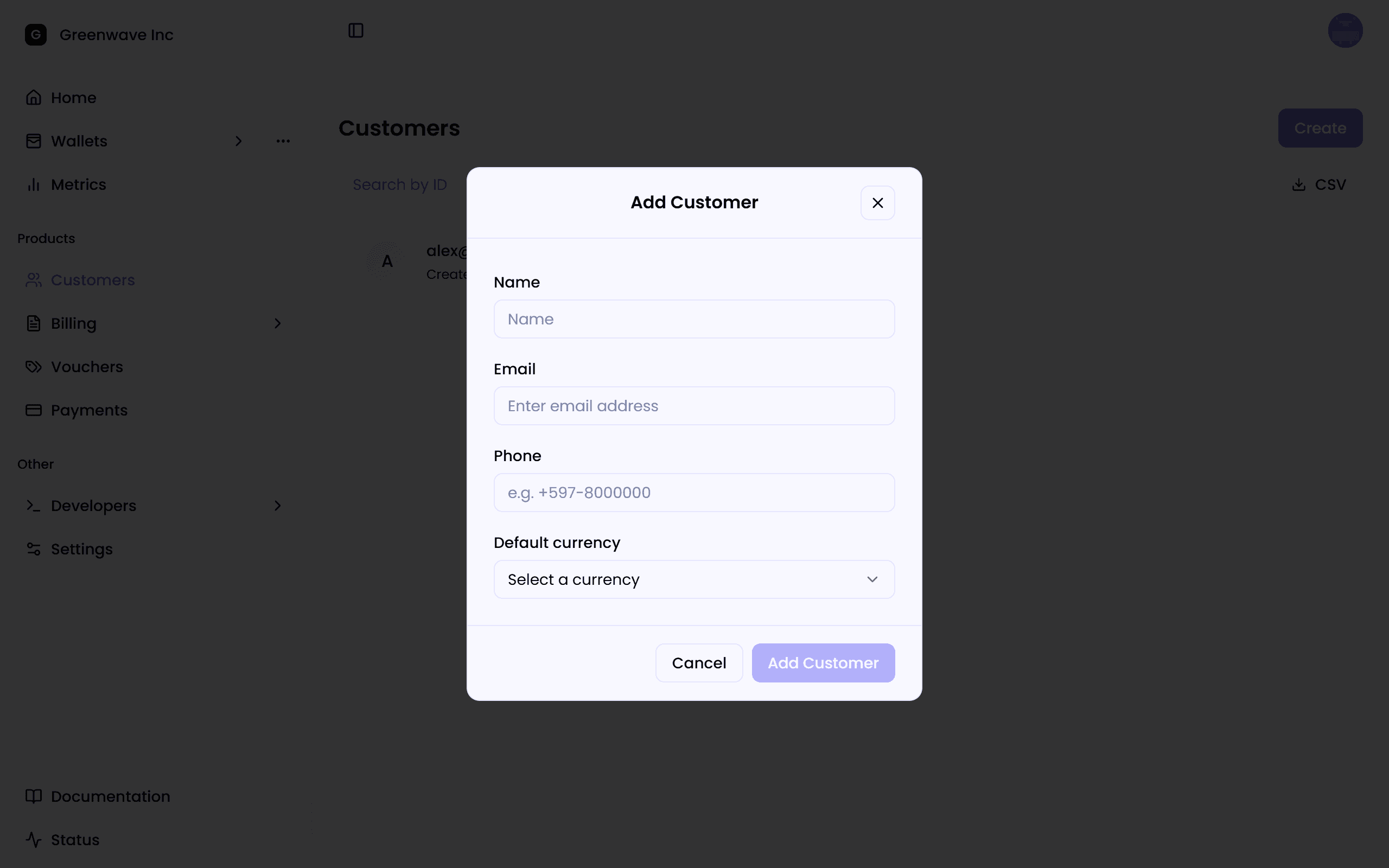Viewport: 1389px width, 868px height.
Task: Click the Greenwave Inc logo icon
Action: click(36, 34)
